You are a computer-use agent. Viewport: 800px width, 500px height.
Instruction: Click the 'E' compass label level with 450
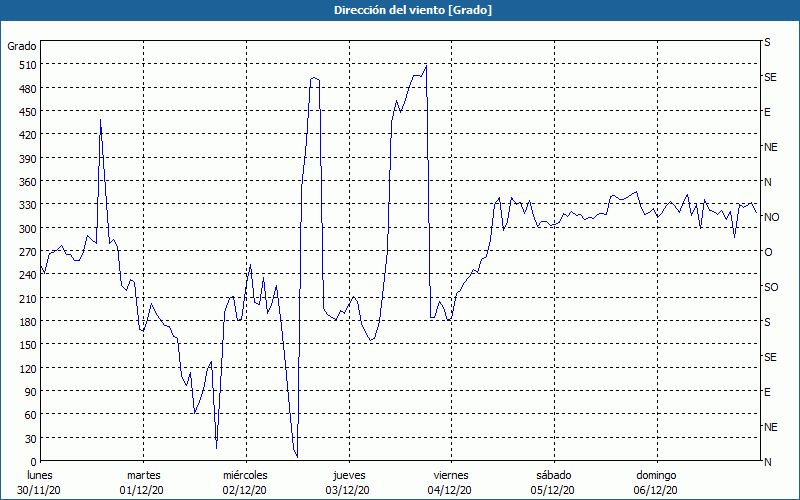coord(767,112)
